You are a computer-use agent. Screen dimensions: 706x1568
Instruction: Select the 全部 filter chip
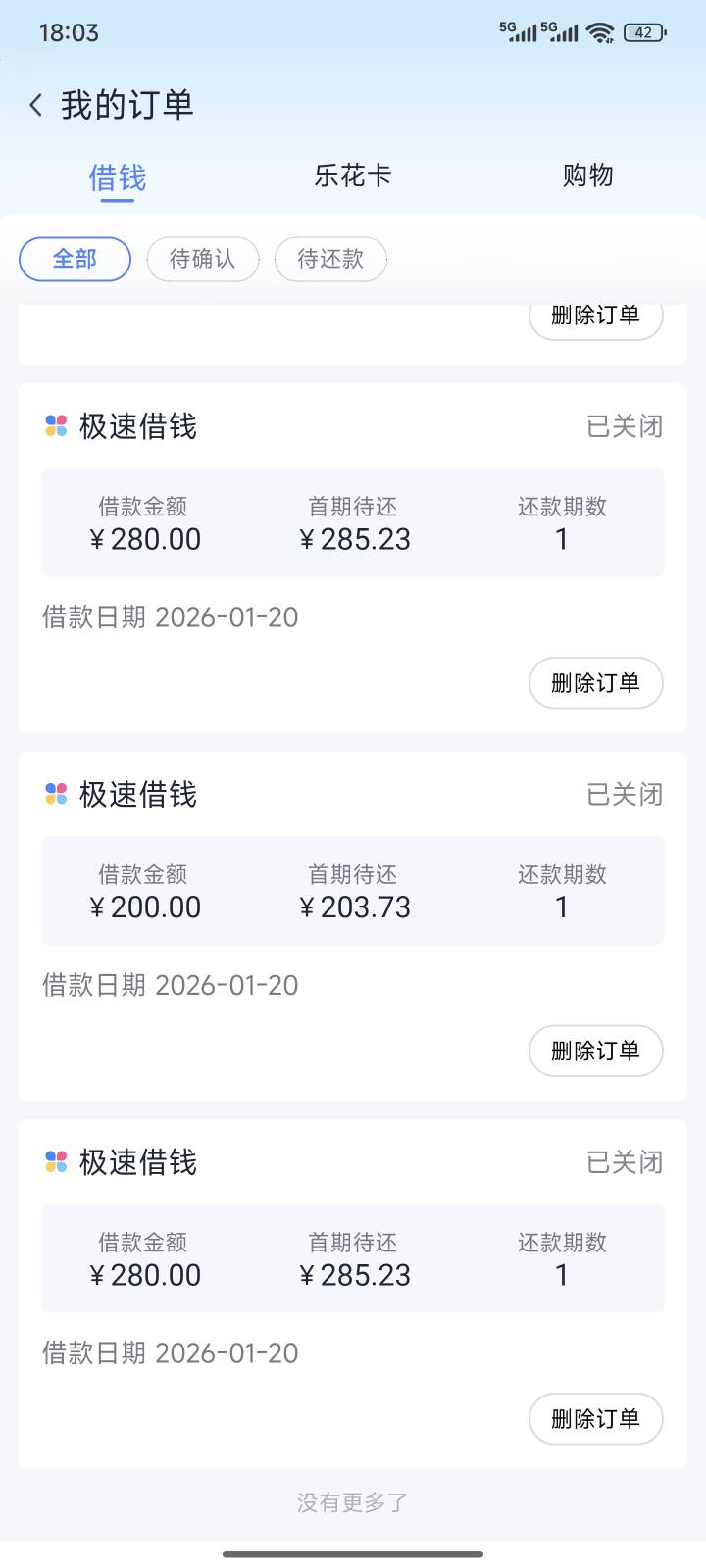click(75, 259)
